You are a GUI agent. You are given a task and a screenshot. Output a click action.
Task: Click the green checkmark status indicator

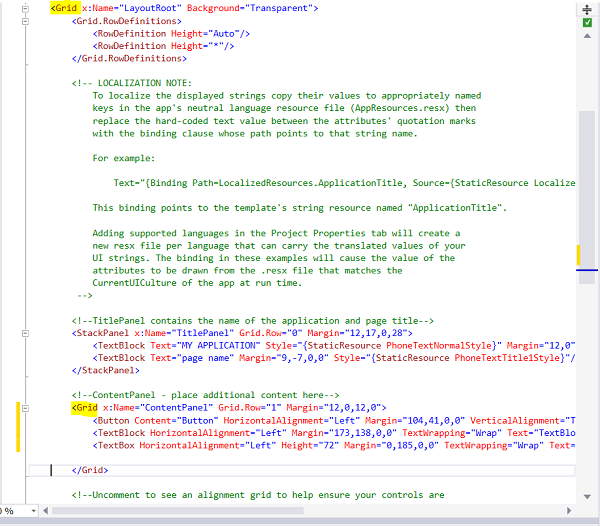(587, 23)
